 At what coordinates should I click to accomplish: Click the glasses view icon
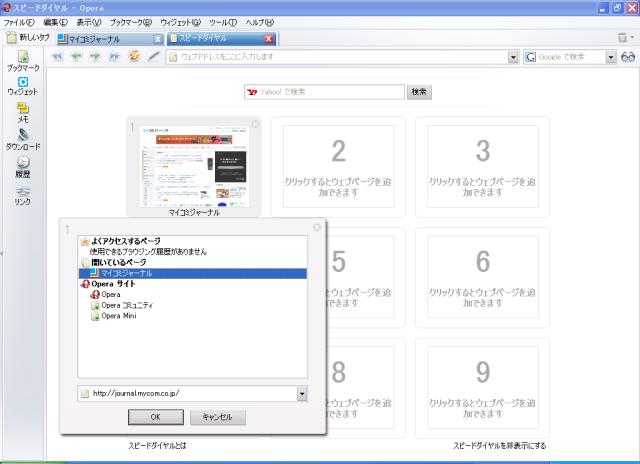(x=628, y=57)
